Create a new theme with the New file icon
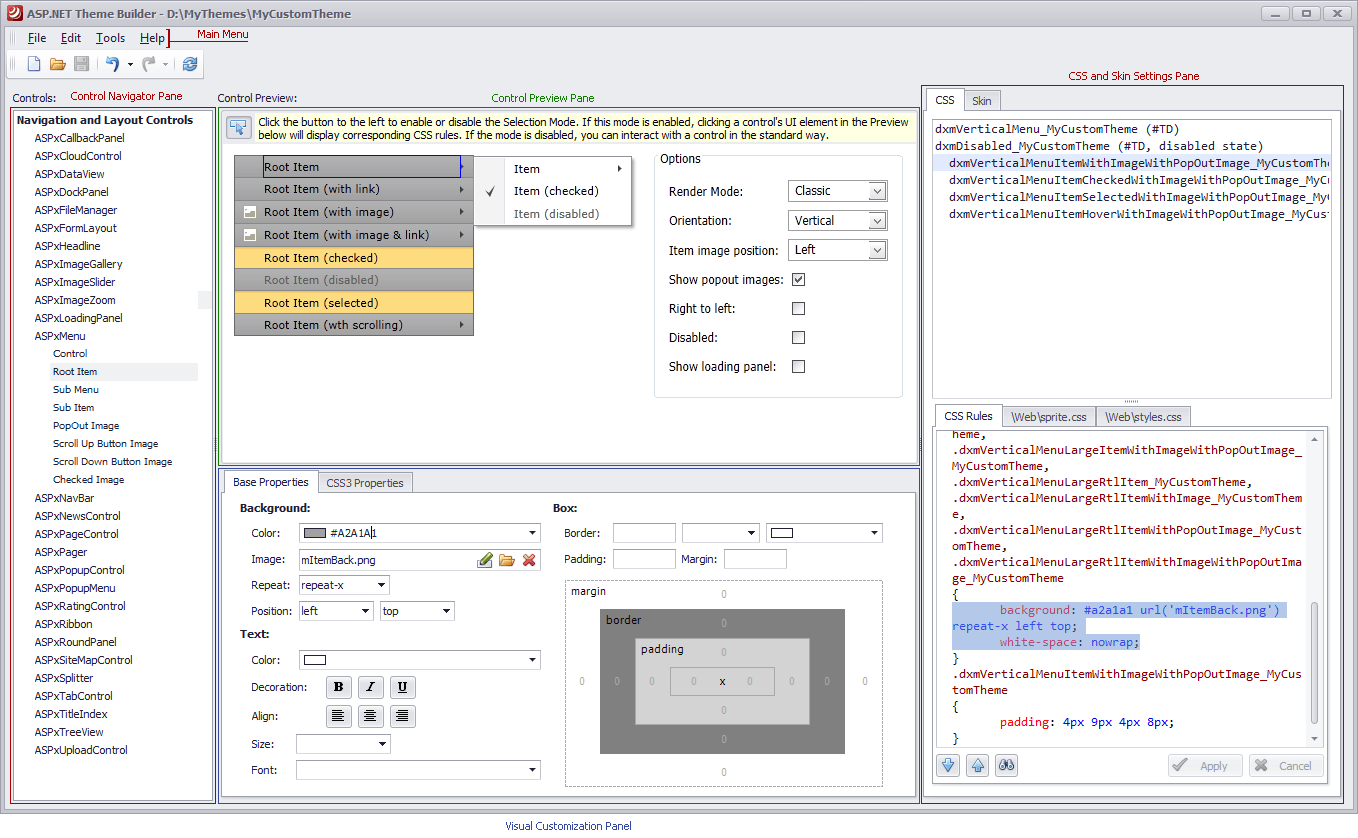 tap(34, 64)
